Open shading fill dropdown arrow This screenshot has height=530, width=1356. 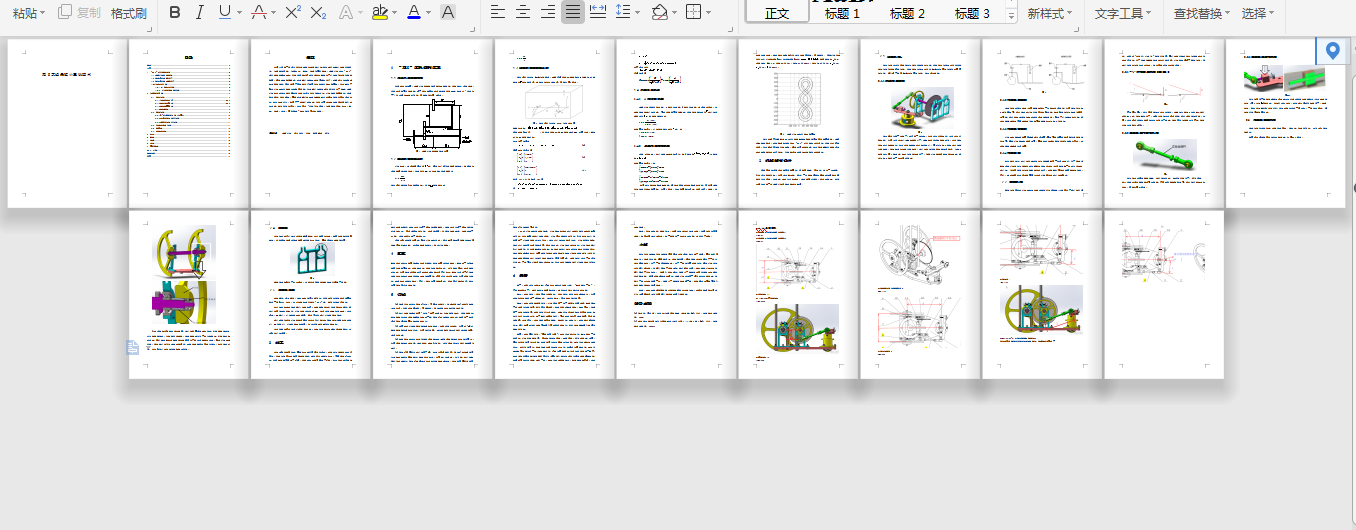pos(674,13)
